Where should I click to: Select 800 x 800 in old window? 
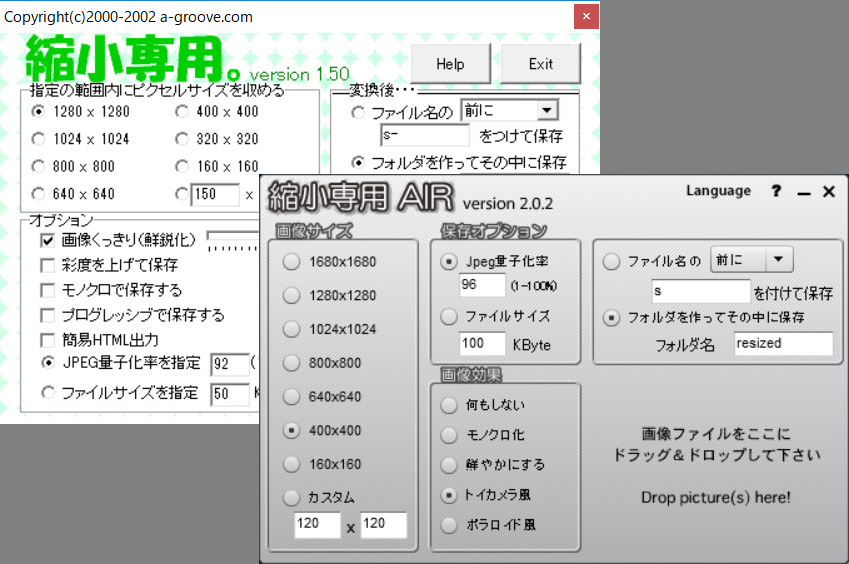click(x=38, y=166)
